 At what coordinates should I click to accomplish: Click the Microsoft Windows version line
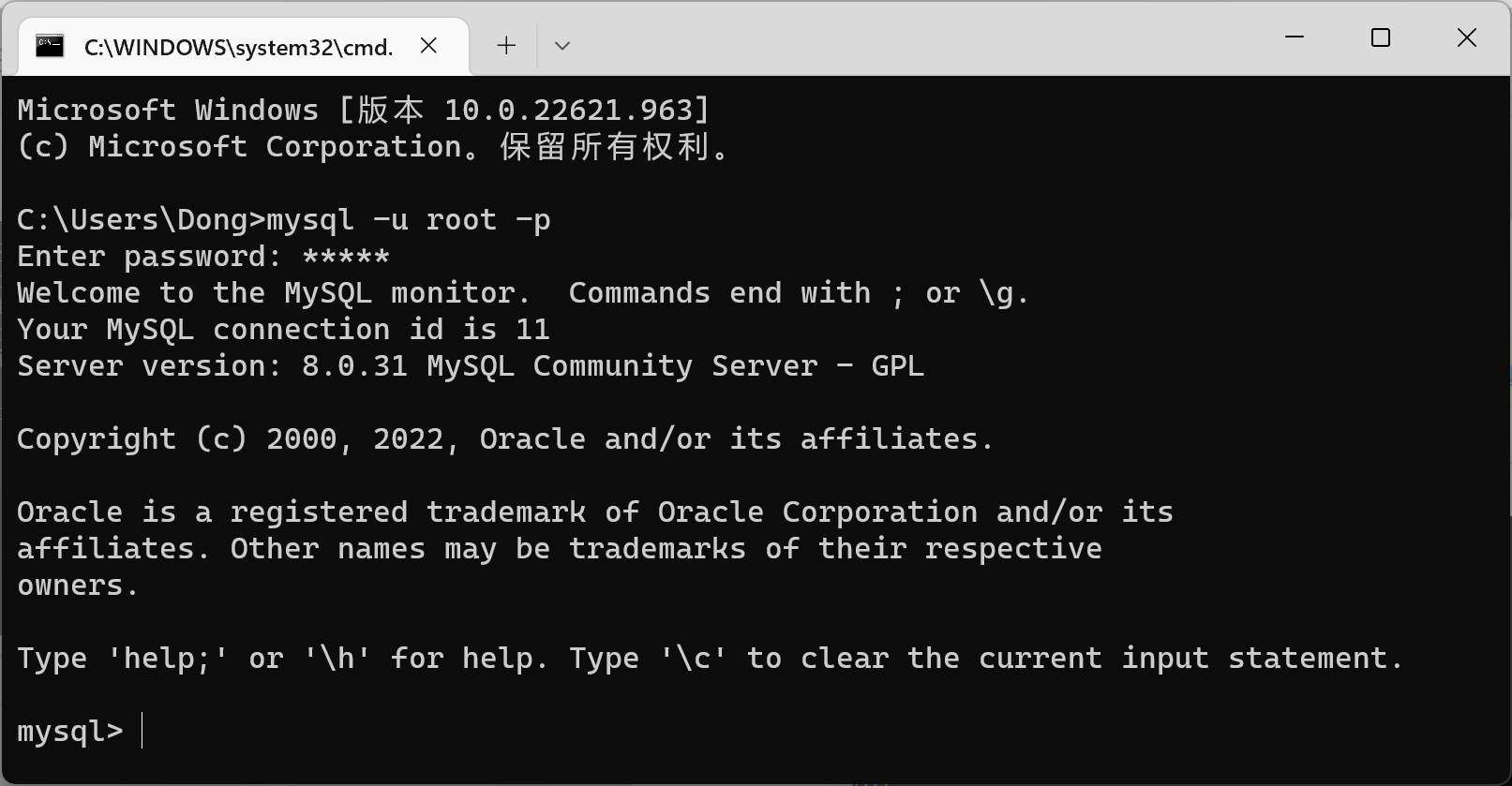[x=364, y=109]
